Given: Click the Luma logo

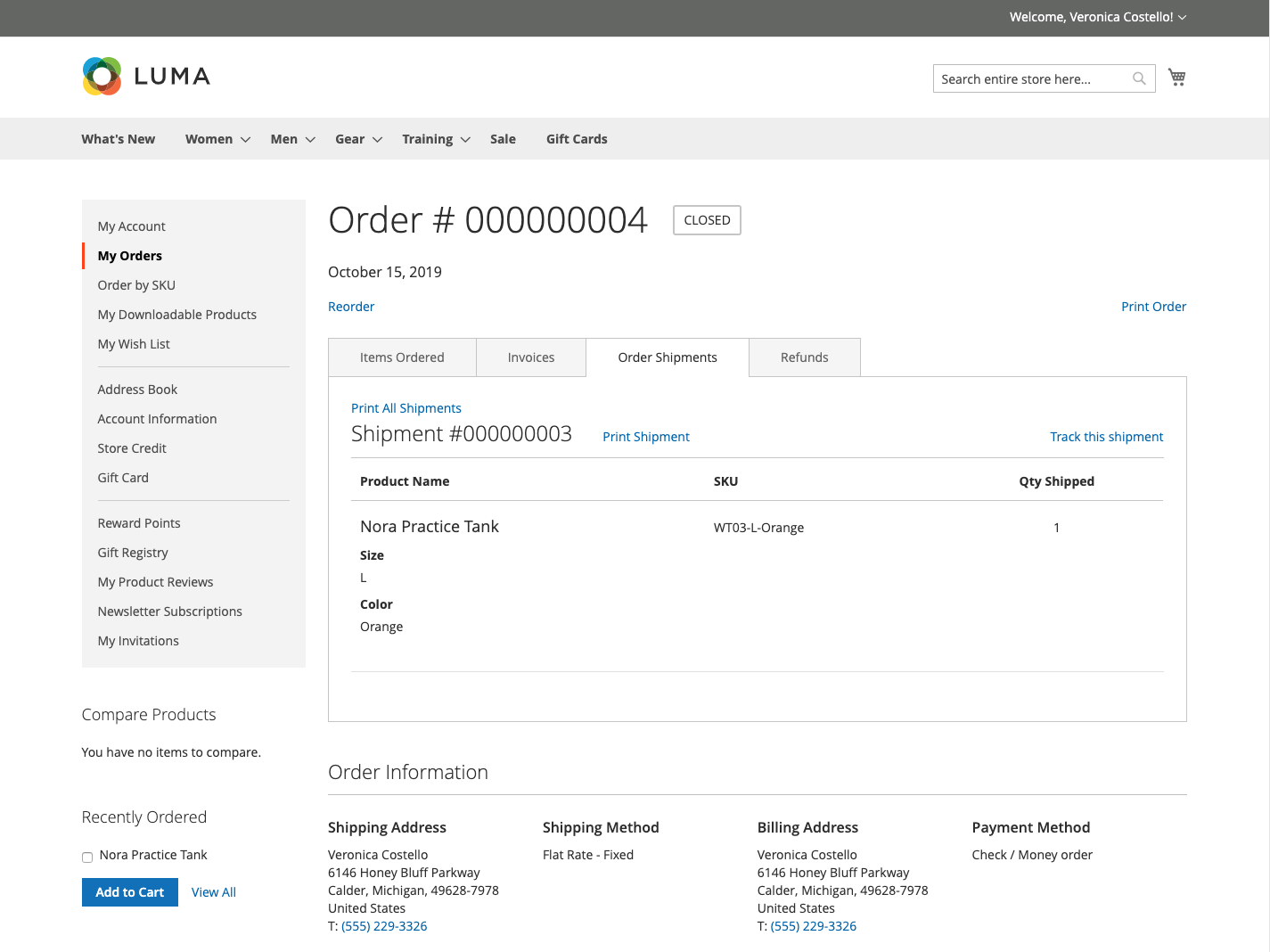Looking at the screenshot, I should [x=146, y=76].
